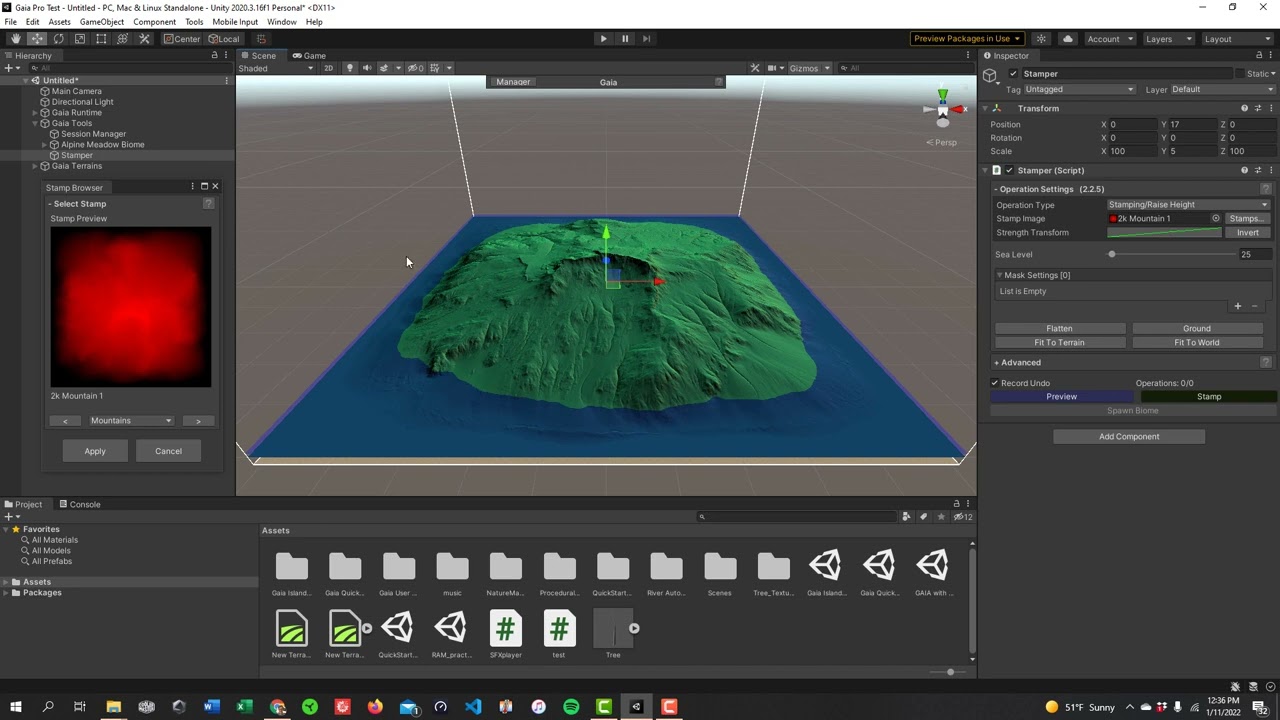Open the Cloud services icon
Image resolution: width=1280 pixels, height=720 pixels.
click(x=1067, y=39)
